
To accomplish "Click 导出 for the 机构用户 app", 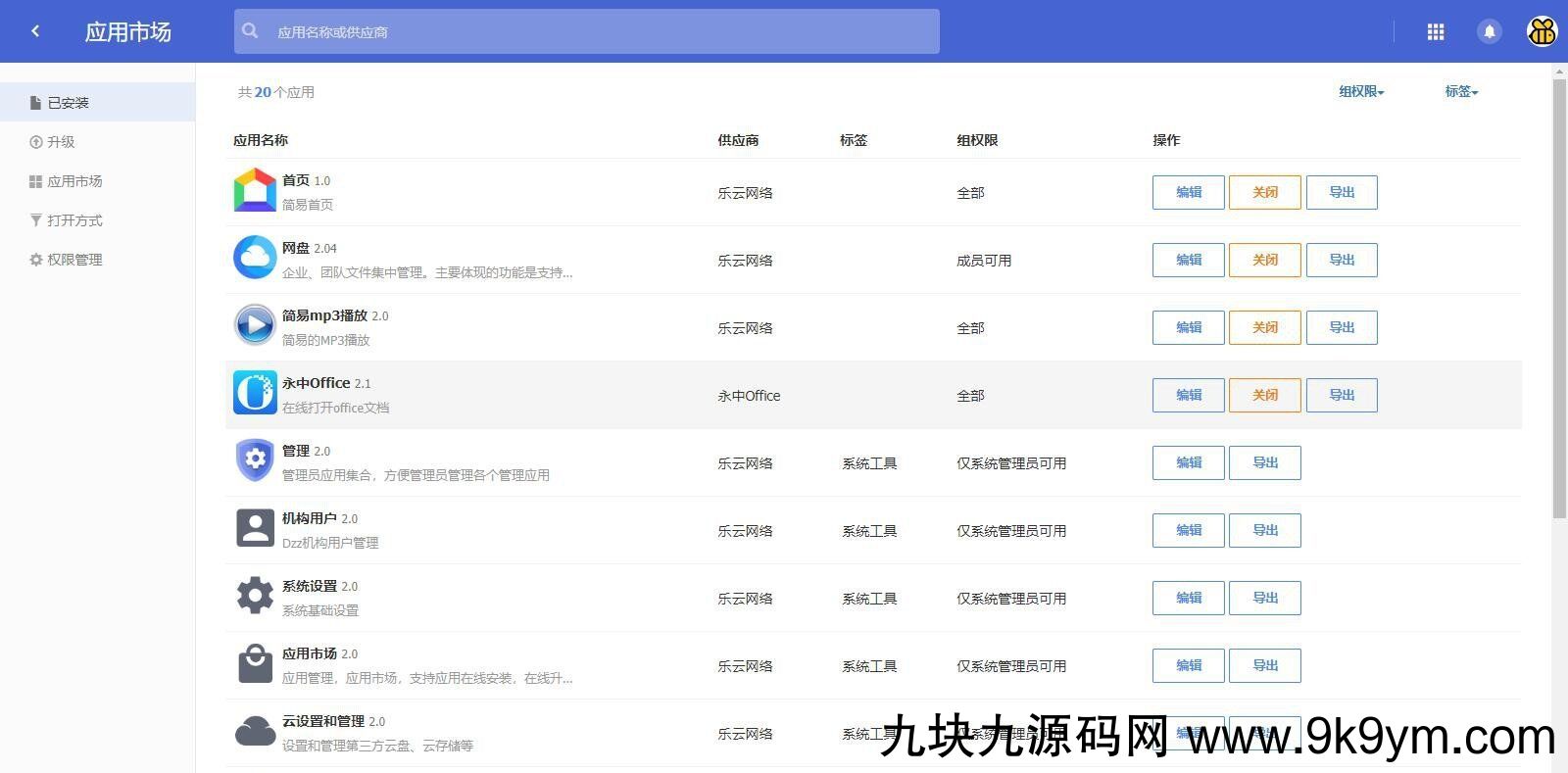I will (1264, 530).
